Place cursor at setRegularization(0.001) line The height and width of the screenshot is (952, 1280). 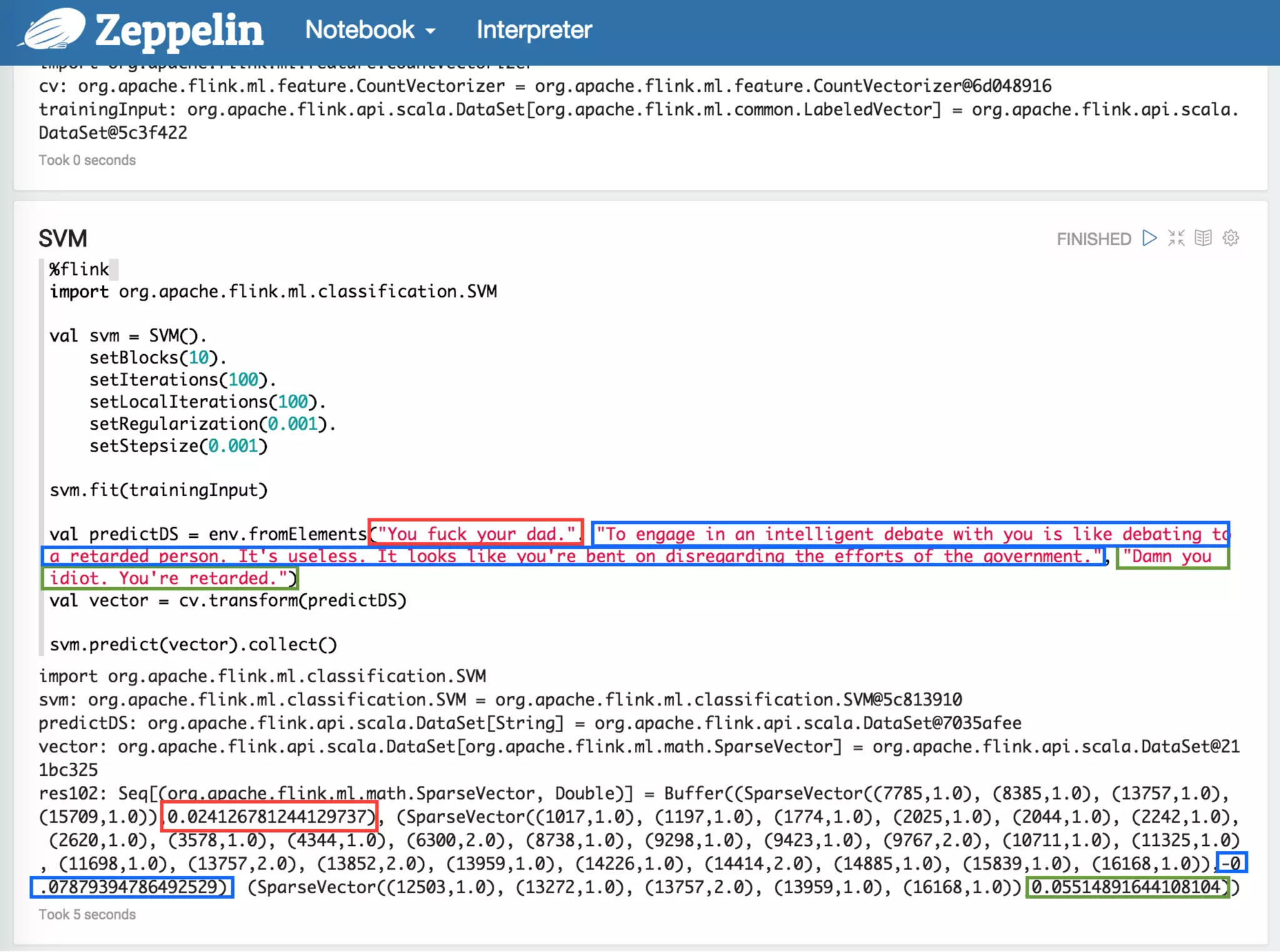[212, 424]
